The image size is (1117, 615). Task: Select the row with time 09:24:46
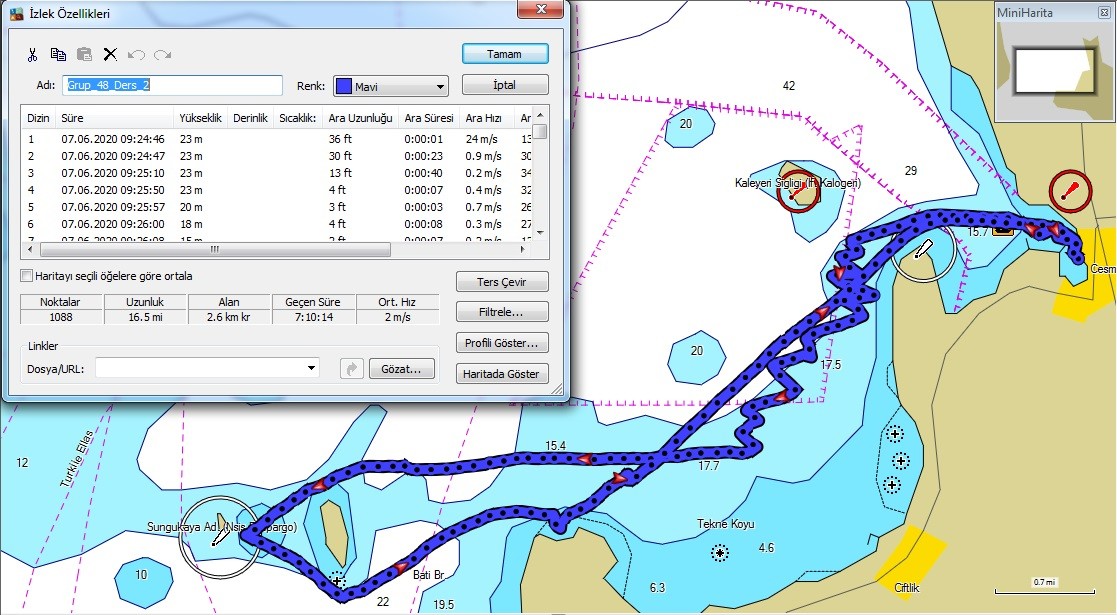point(276,139)
